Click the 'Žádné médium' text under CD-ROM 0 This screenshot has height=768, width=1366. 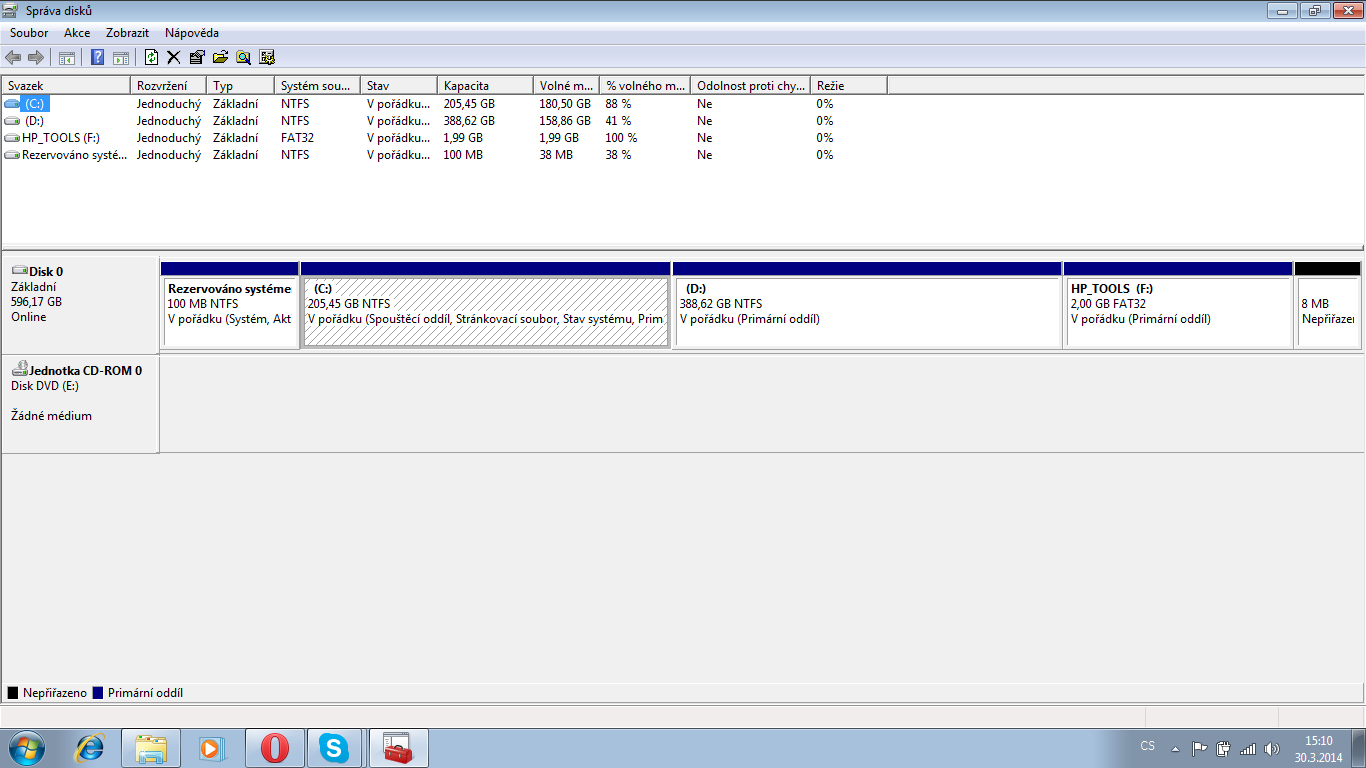pyautogui.click(x=51, y=416)
